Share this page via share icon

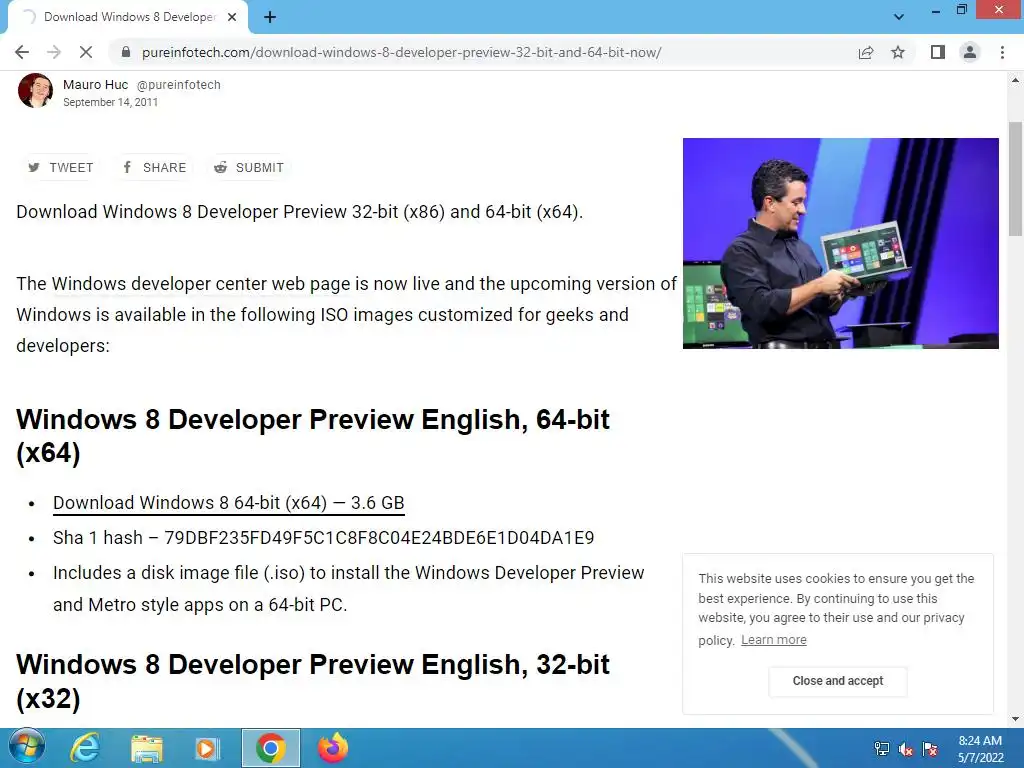866,52
